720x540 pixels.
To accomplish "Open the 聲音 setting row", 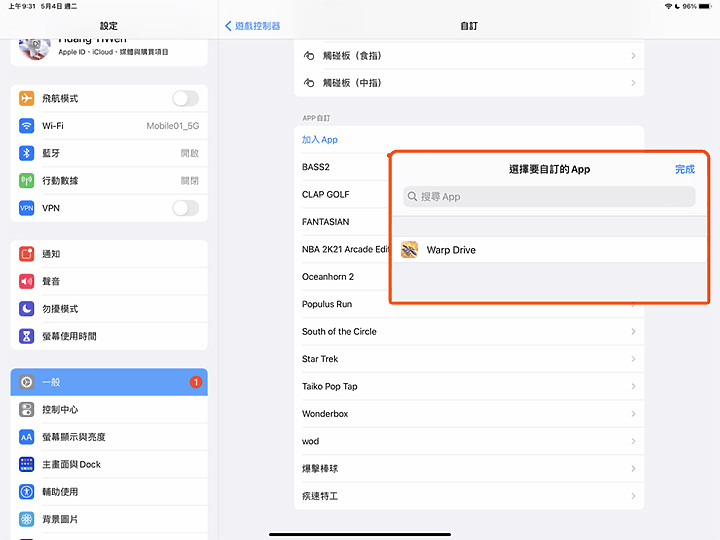I will 109,281.
